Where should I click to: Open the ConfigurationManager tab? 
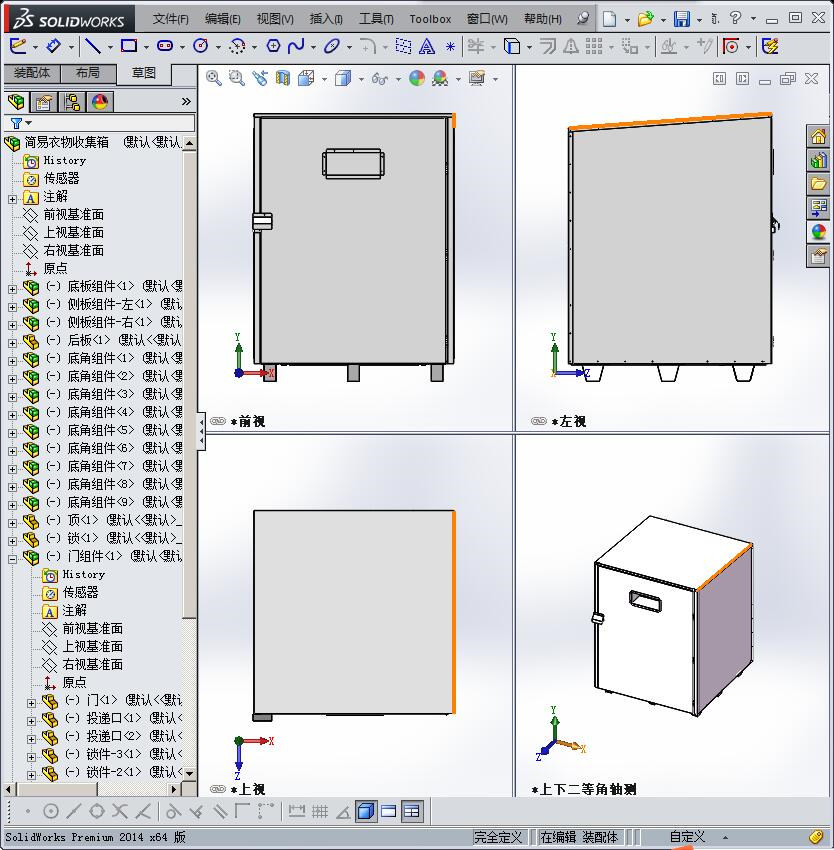tap(72, 102)
